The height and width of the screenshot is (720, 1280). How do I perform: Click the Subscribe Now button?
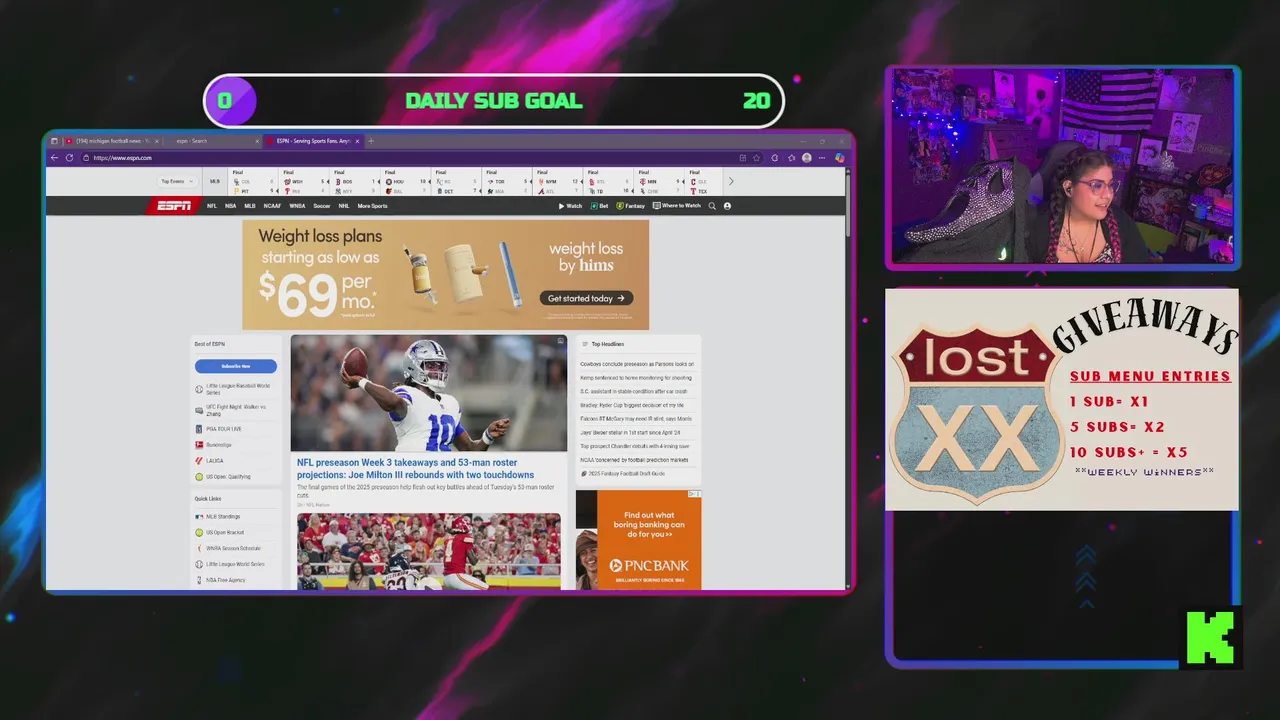(x=236, y=366)
